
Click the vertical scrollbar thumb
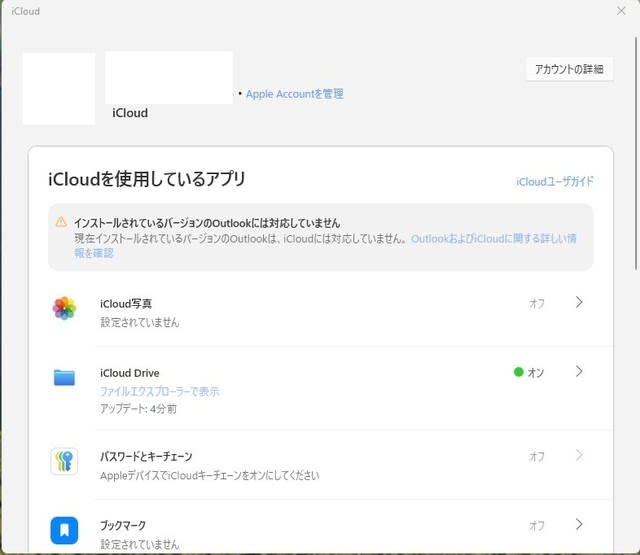pos(636,153)
